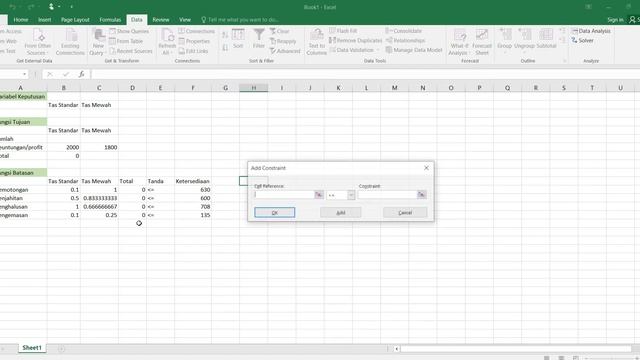This screenshot has width=640, height=360.
Task: Click the Cell Reference range selector icon
Action: [x=318, y=195]
